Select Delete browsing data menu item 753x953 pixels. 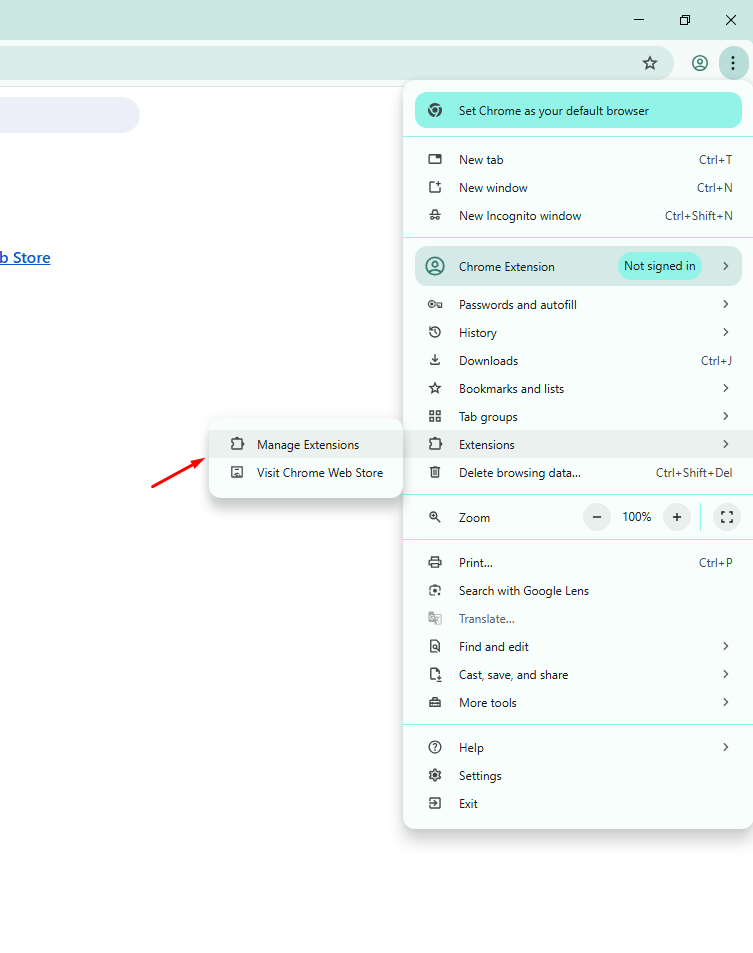tap(578, 472)
